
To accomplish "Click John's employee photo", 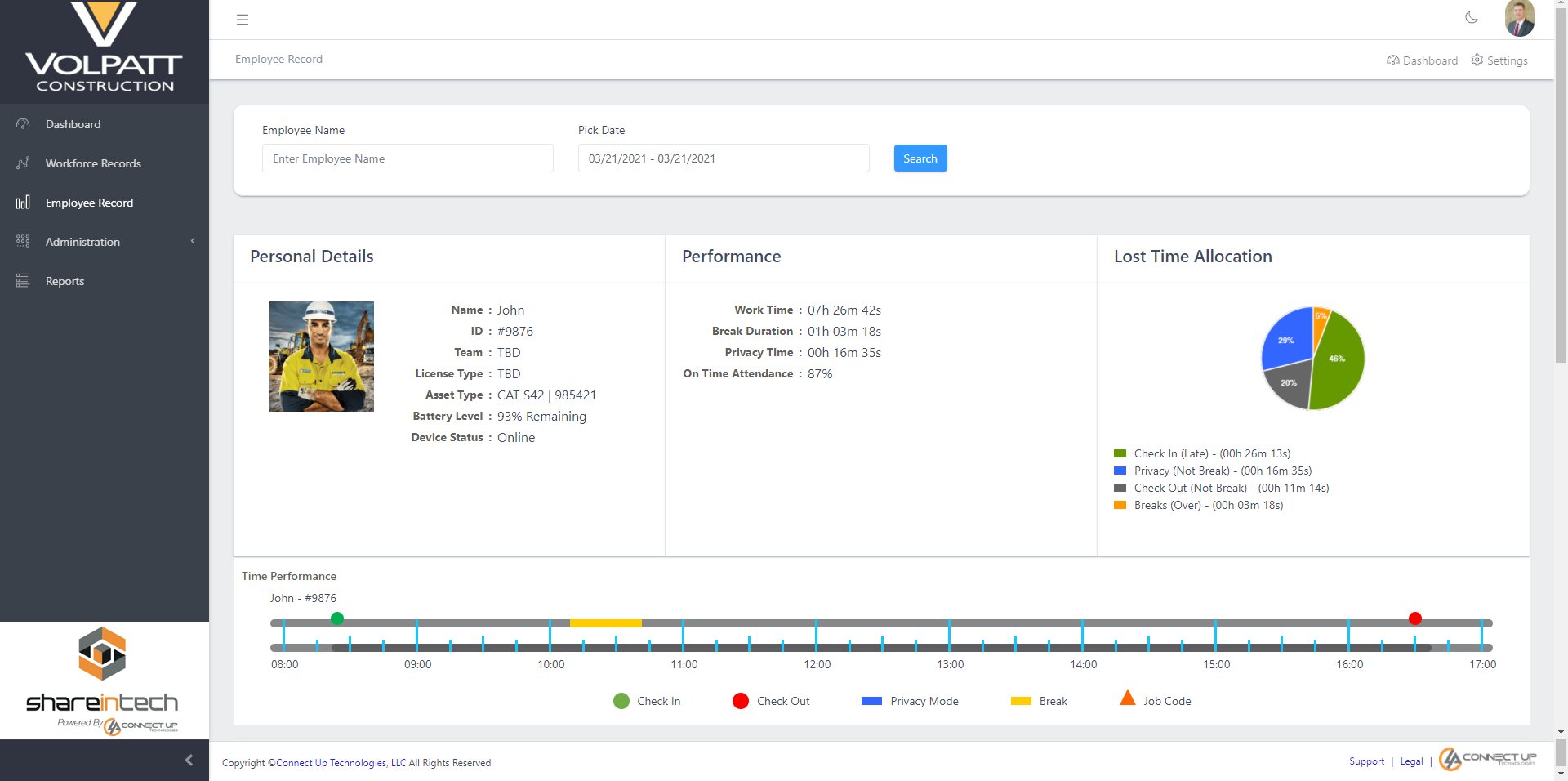I will pos(322,356).
